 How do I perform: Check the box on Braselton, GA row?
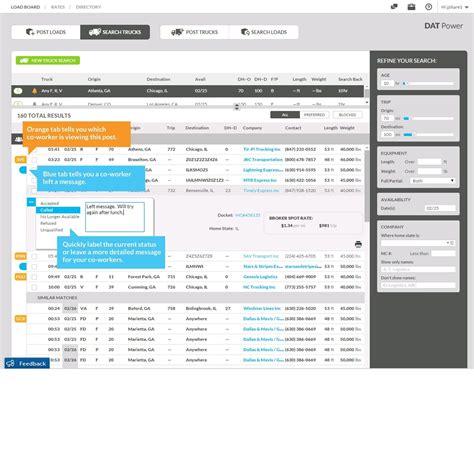[x=34, y=160]
